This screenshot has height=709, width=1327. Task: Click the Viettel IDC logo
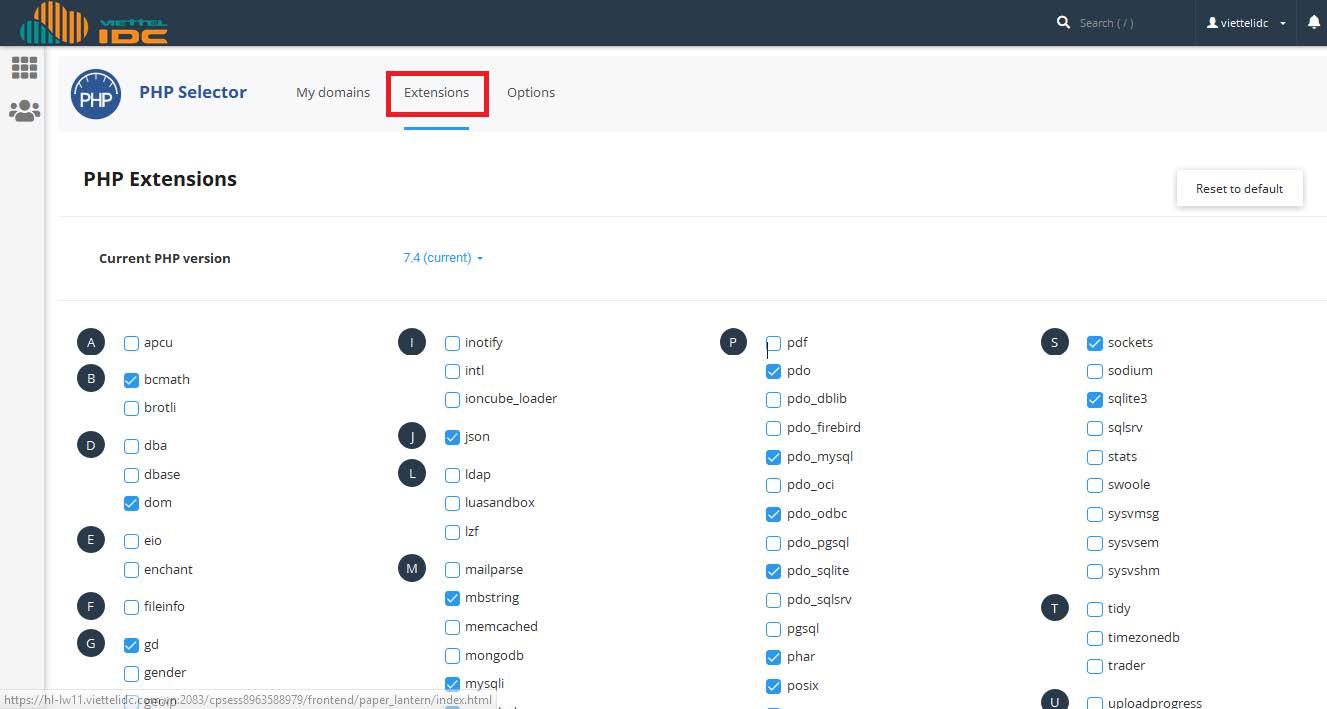(x=95, y=24)
